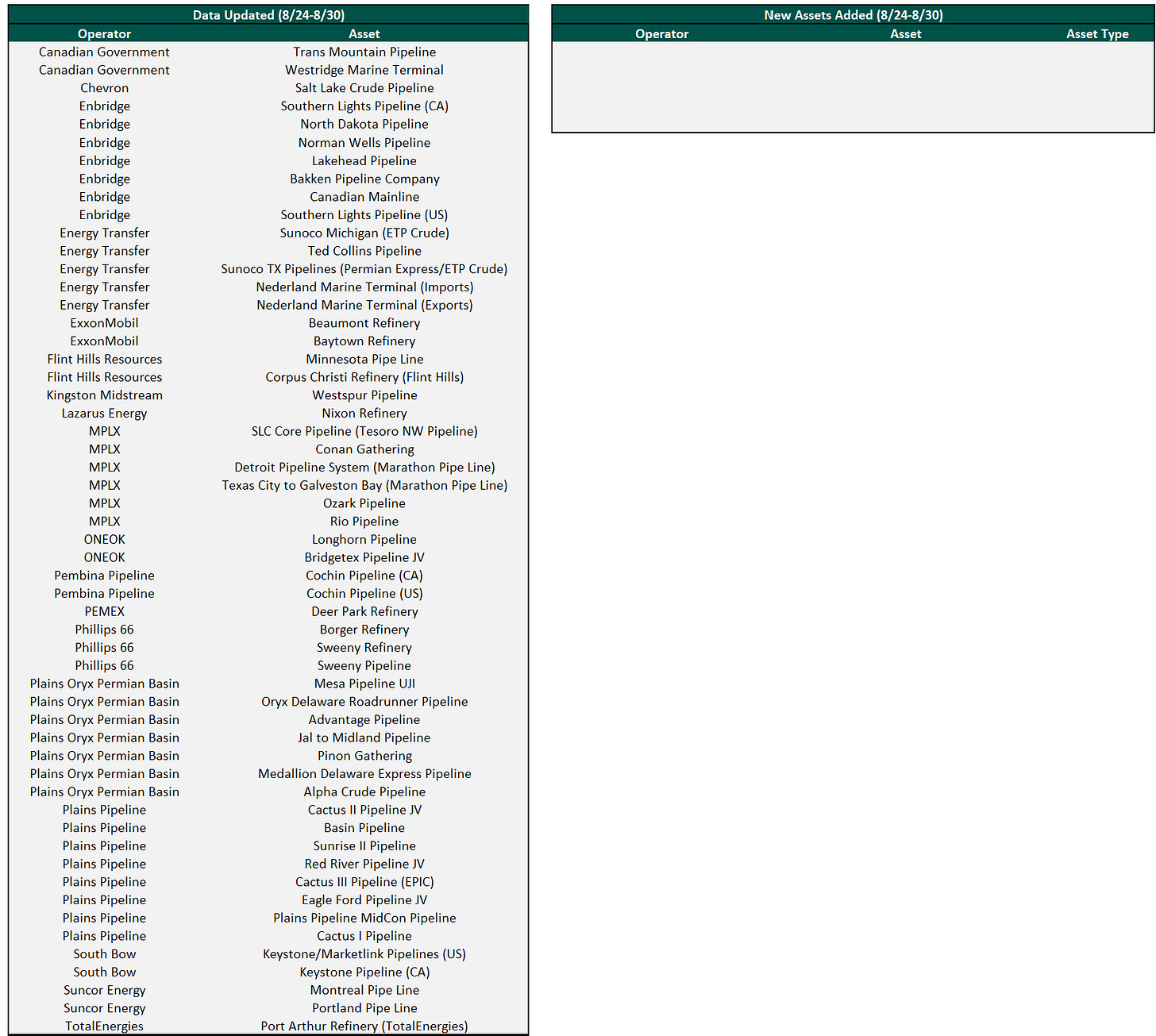
Task: Click the "Alpha Crude Pipeline" cell
Action: 364,792
